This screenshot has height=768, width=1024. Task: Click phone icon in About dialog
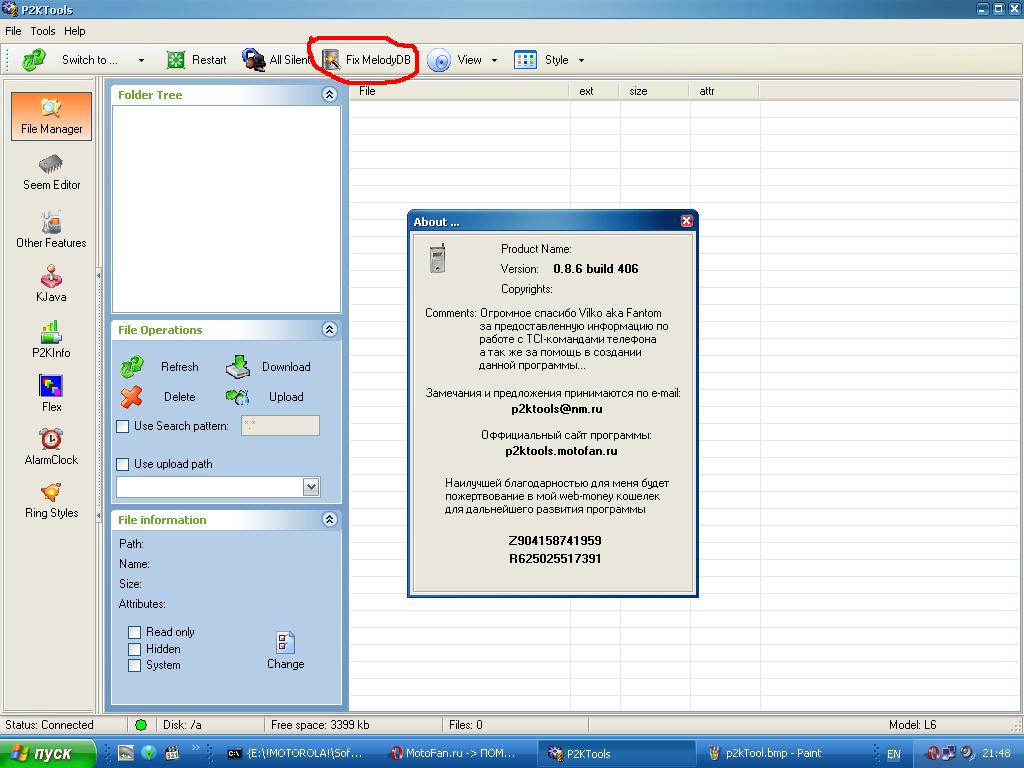point(438,258)
